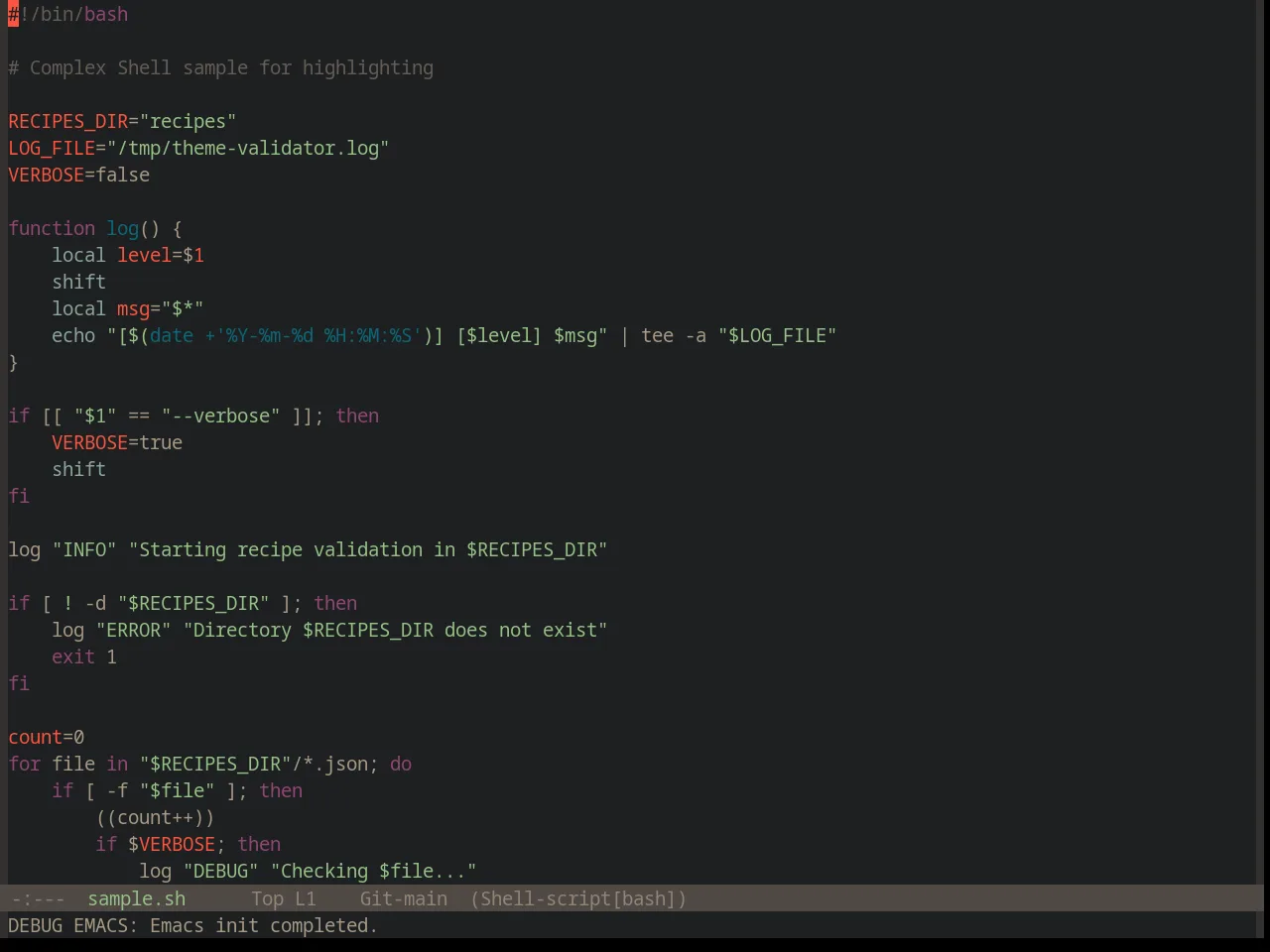Click the VERBOSE=true line
This screenshot has width=1270, height=952.
point(117,442)
